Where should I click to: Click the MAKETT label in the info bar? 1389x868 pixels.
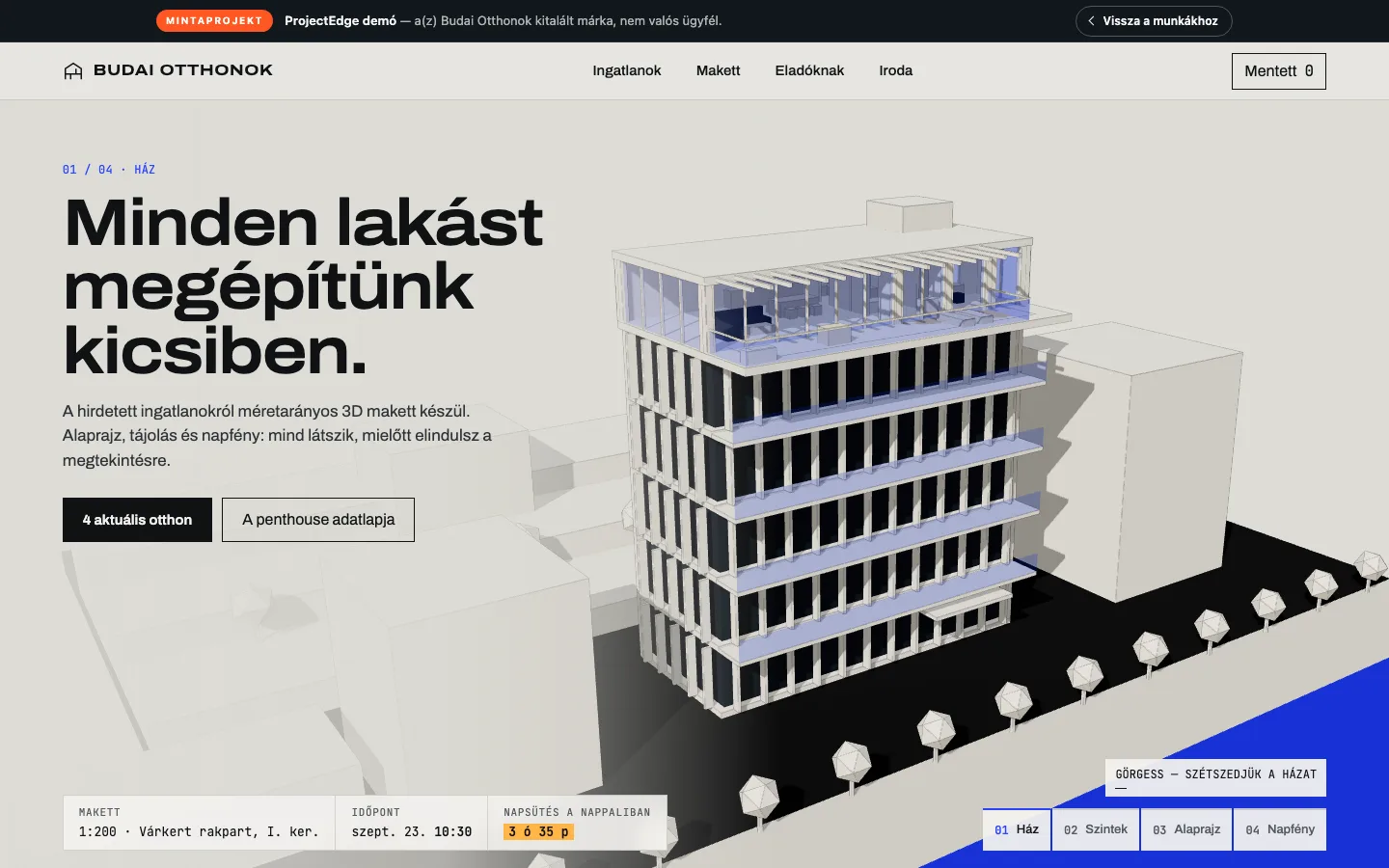click(x=99, y=812)
